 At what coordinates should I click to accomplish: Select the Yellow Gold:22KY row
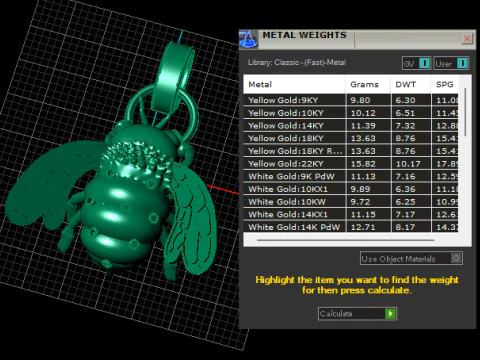click(351, 163)
